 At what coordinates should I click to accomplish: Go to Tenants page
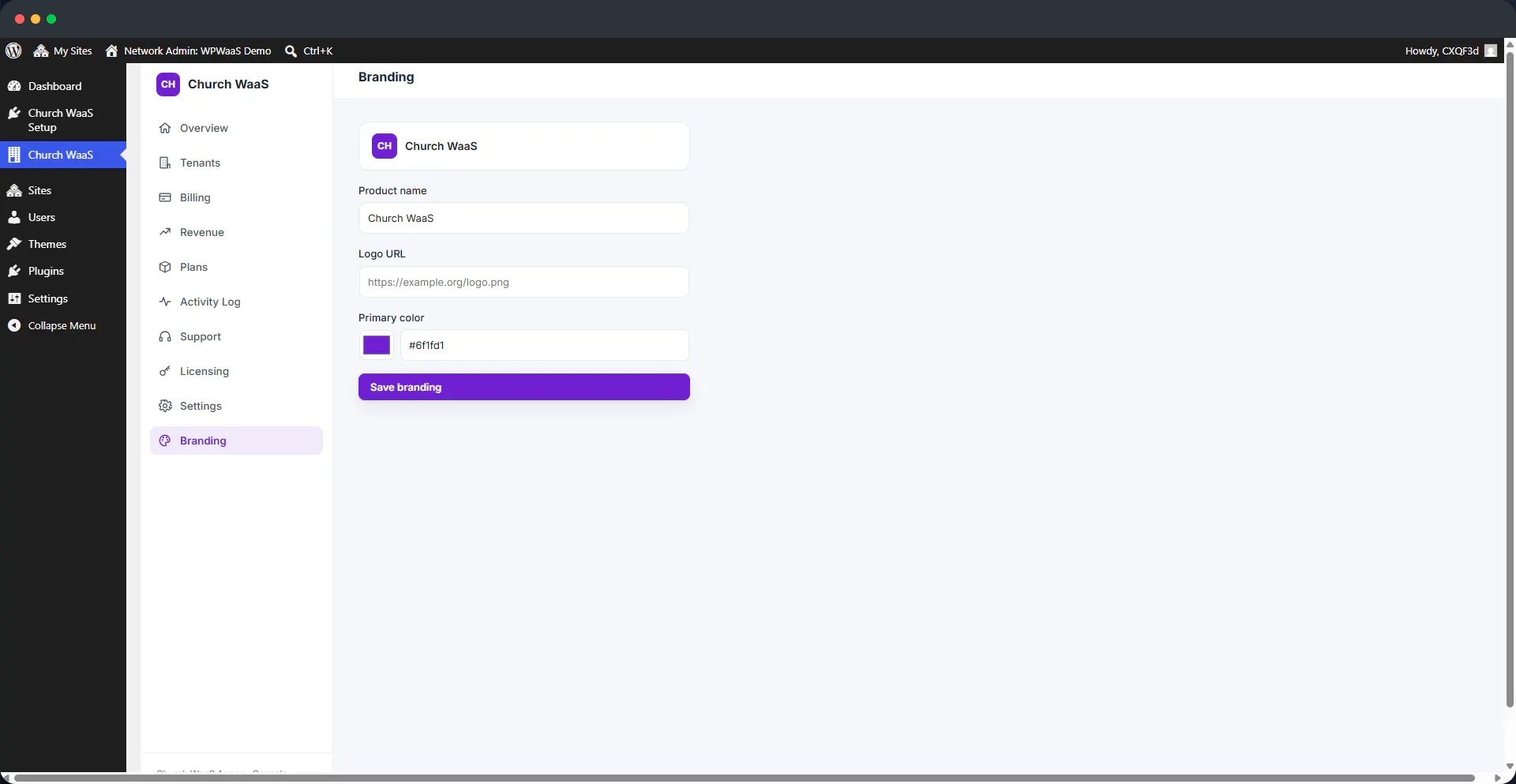coord(236,163)
